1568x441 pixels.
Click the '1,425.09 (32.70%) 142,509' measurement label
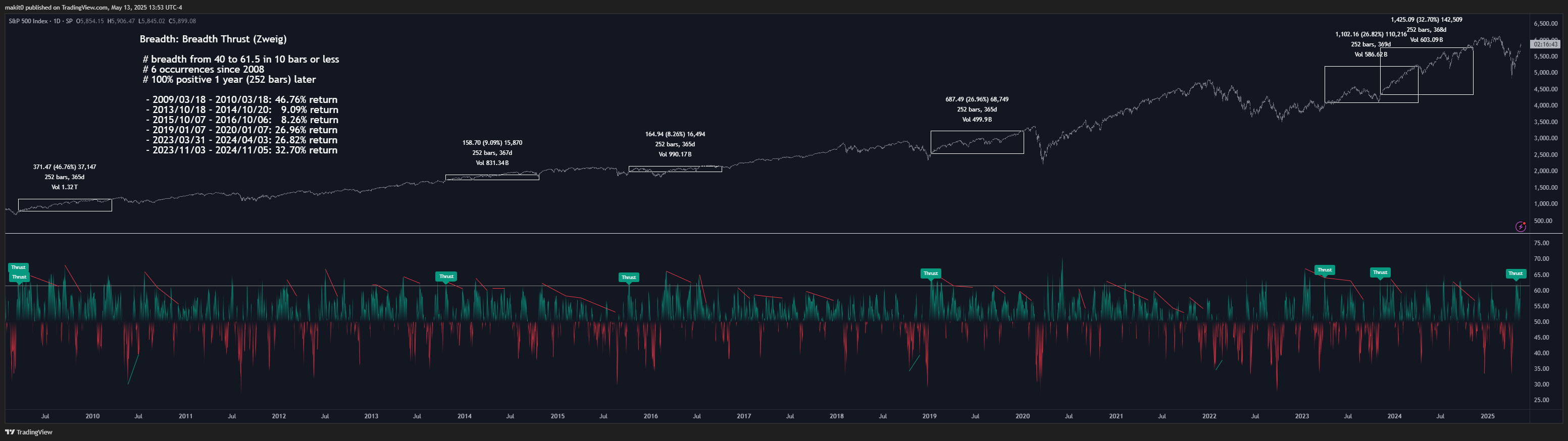(1426, 20)
